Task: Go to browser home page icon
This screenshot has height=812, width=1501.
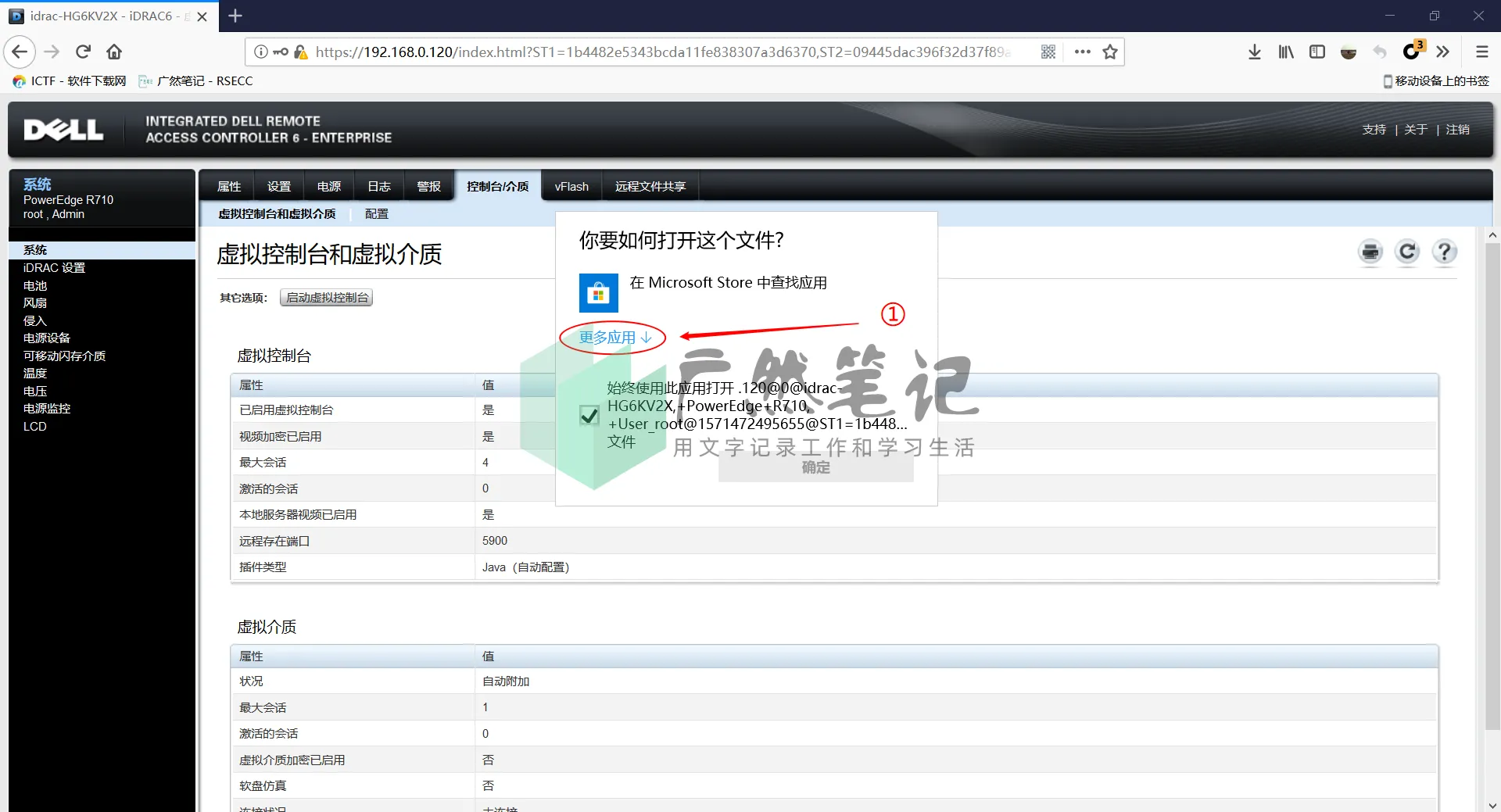Action: pyautogui.click(x=114, y=52)
